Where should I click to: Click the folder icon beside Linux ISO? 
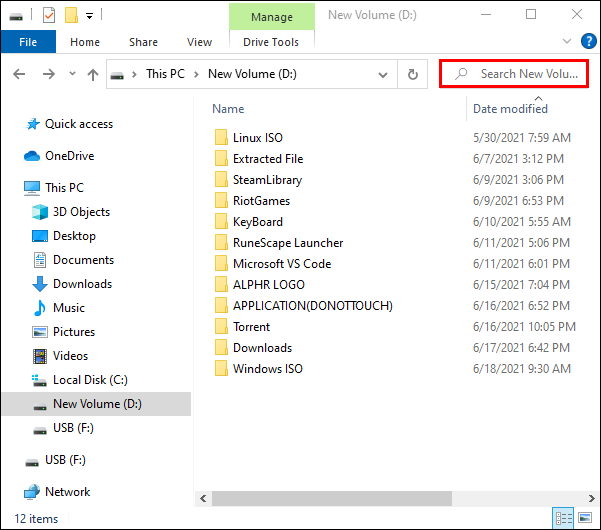pyautogui.click(x=221, y=137)
